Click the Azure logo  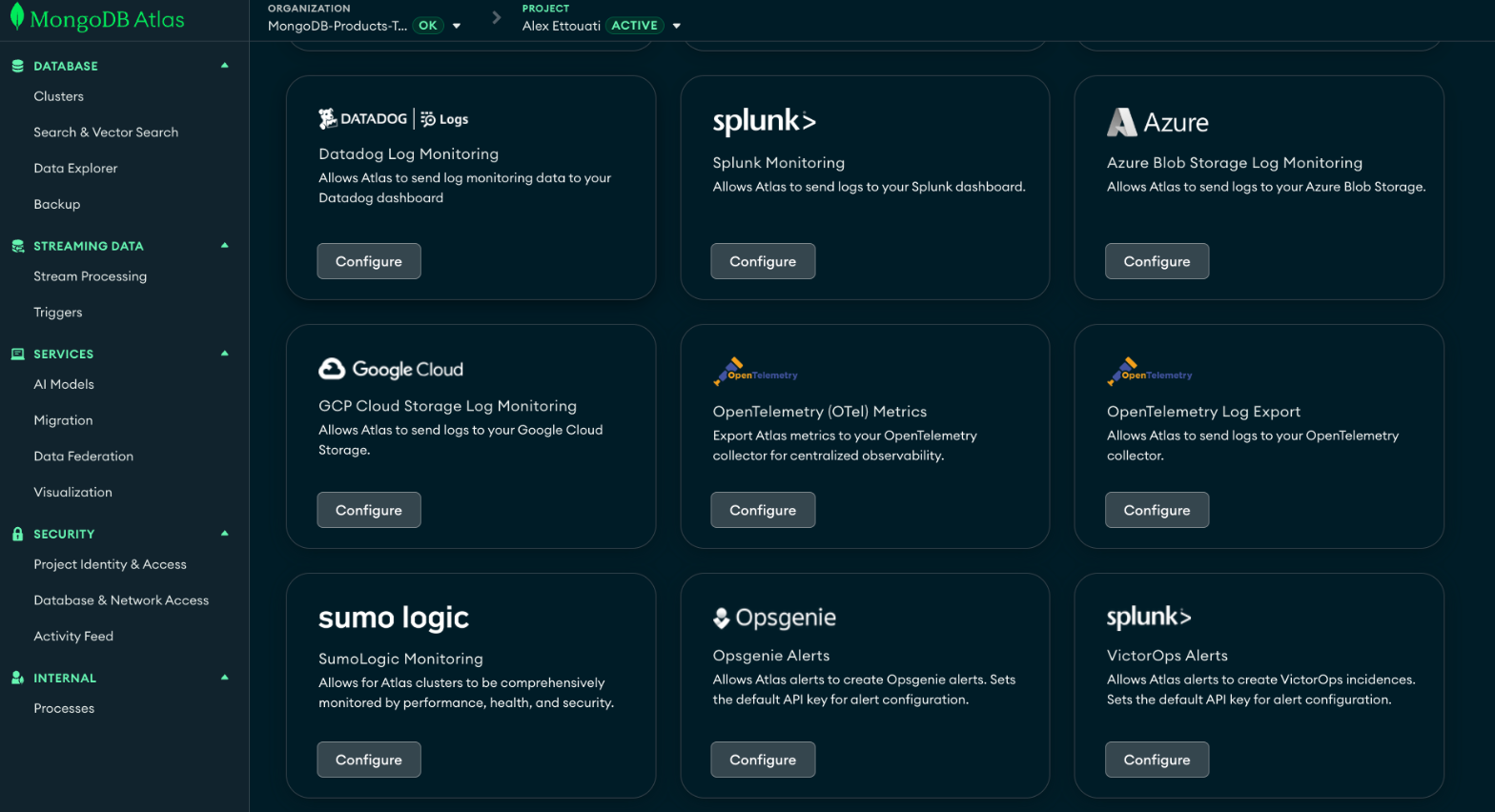(x=1157, y=122)
